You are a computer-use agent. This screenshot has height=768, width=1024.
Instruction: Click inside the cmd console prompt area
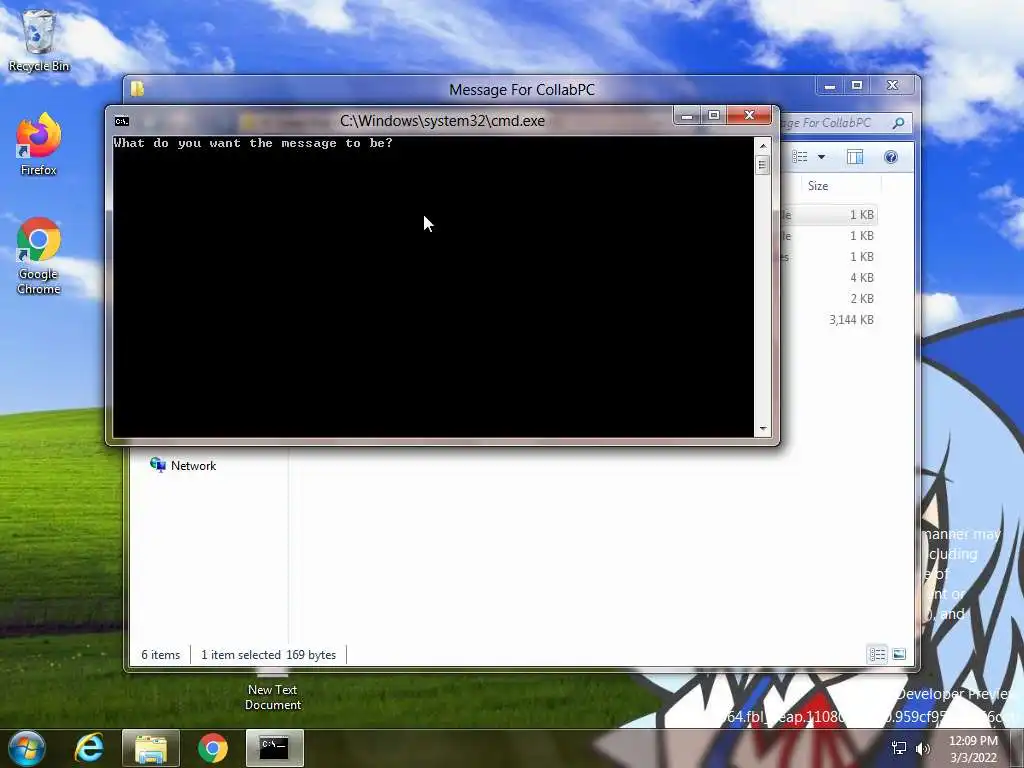(x=433, y=287)
